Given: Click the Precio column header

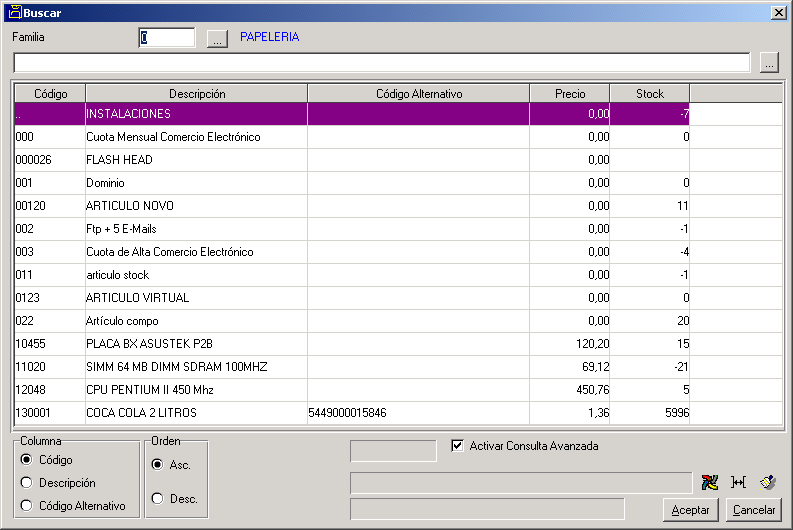Looking at the screenshot, I should click(570, 94).
